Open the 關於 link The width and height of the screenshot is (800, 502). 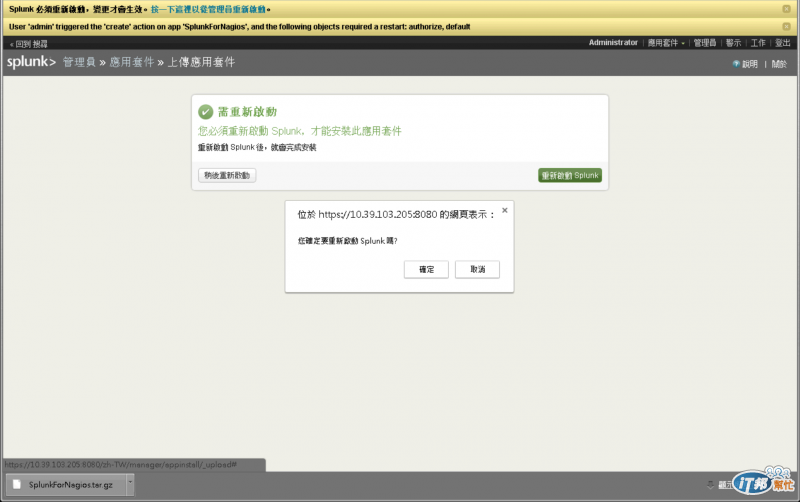tap(779, 64)
